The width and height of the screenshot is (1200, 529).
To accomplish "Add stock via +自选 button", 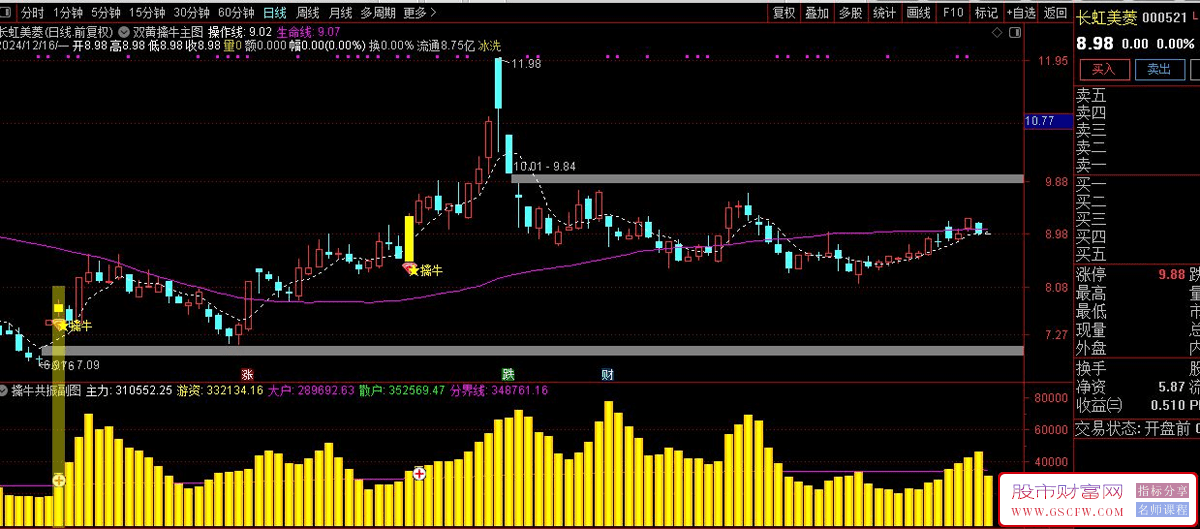I will click(1020, 13).
